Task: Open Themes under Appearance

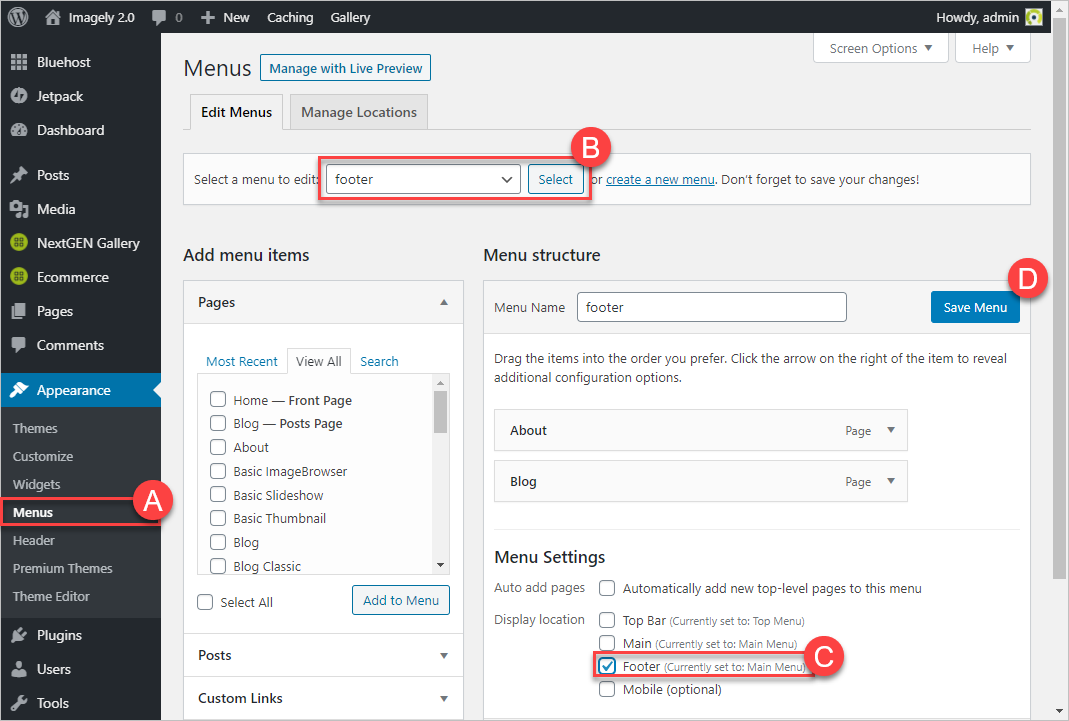Action: [35, 428]
